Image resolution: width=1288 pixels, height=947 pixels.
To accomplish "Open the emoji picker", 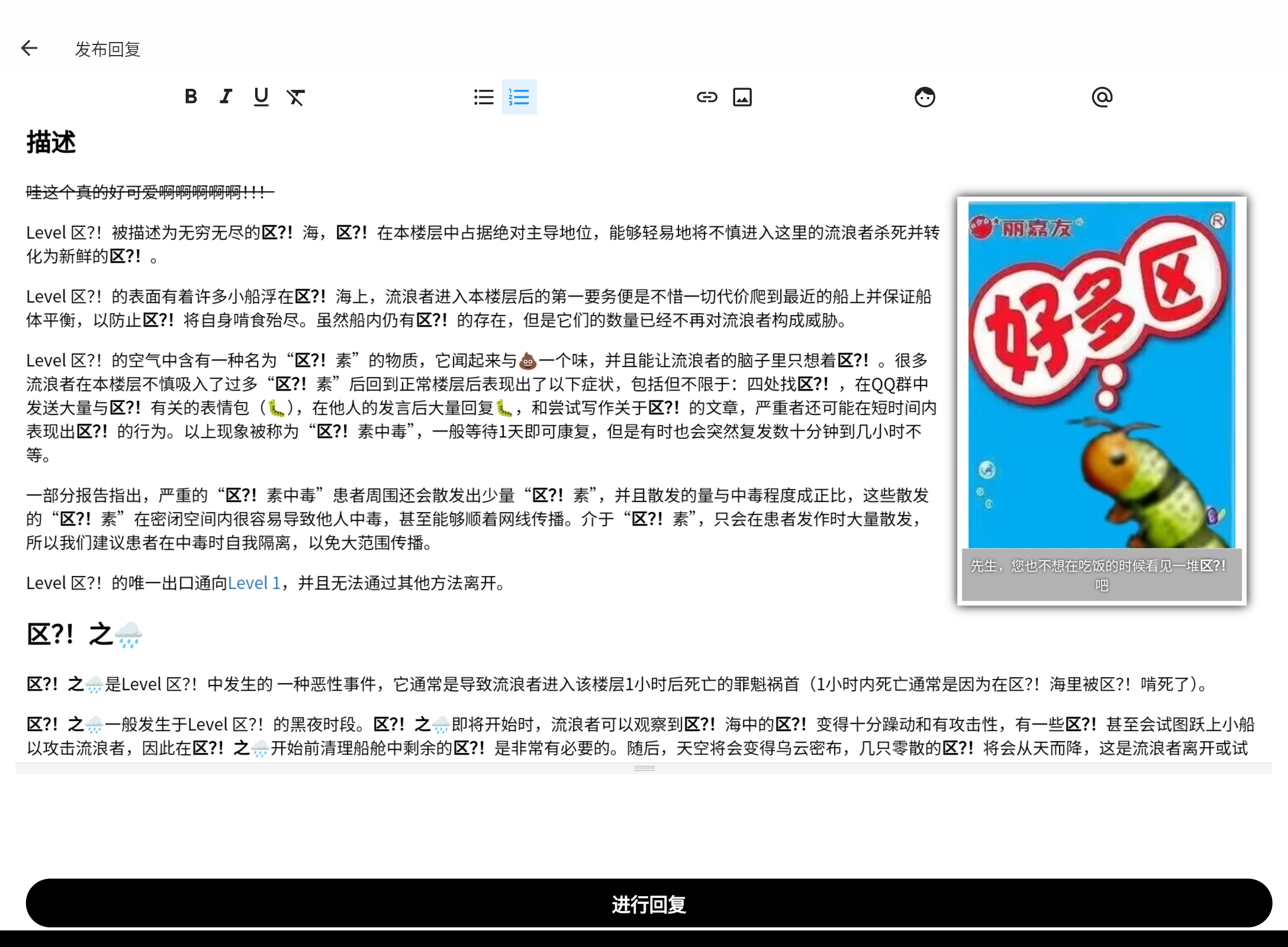I will click(x=925, y=96).
